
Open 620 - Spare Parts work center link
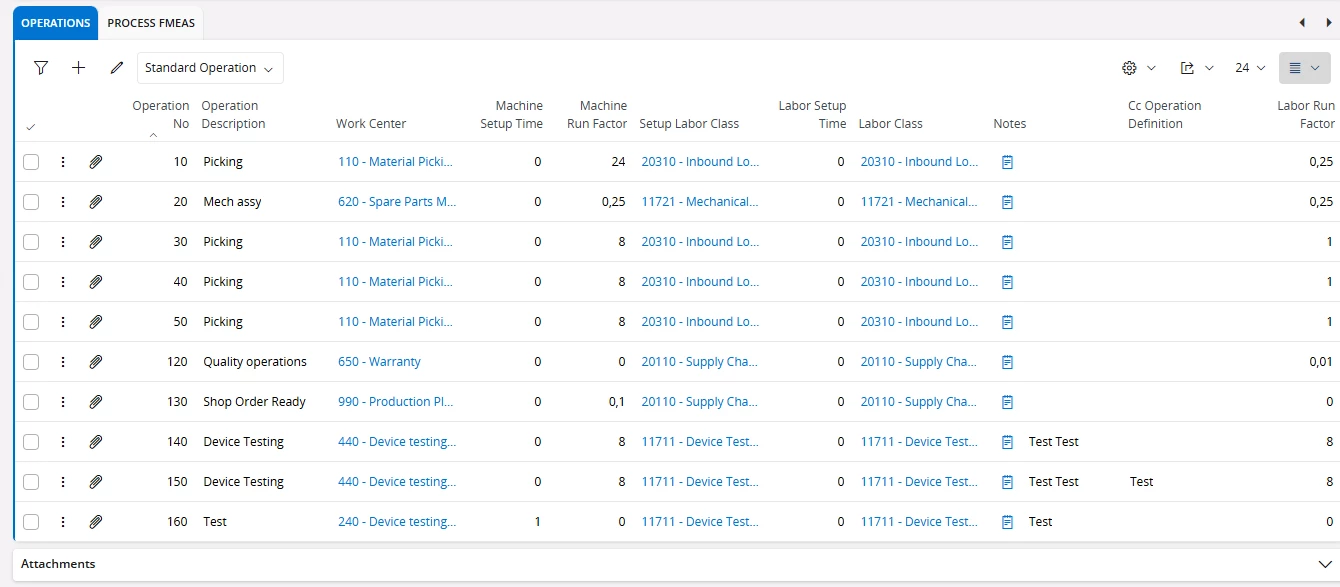point(397,202)
